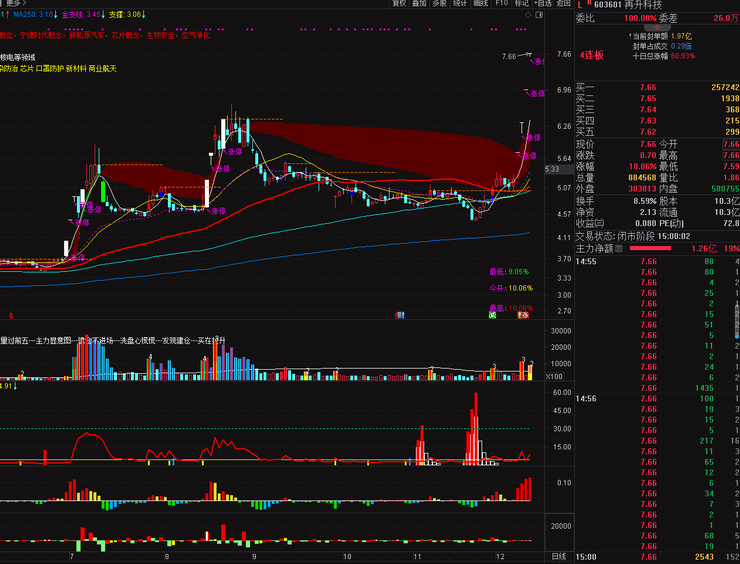Screen dimensions: 740x564
Task: Click the 统计 statistics button
Action: (460, 4)
